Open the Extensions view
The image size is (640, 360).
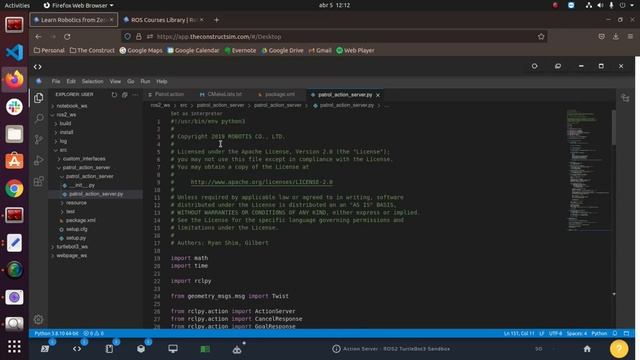[x=39, y=181]
